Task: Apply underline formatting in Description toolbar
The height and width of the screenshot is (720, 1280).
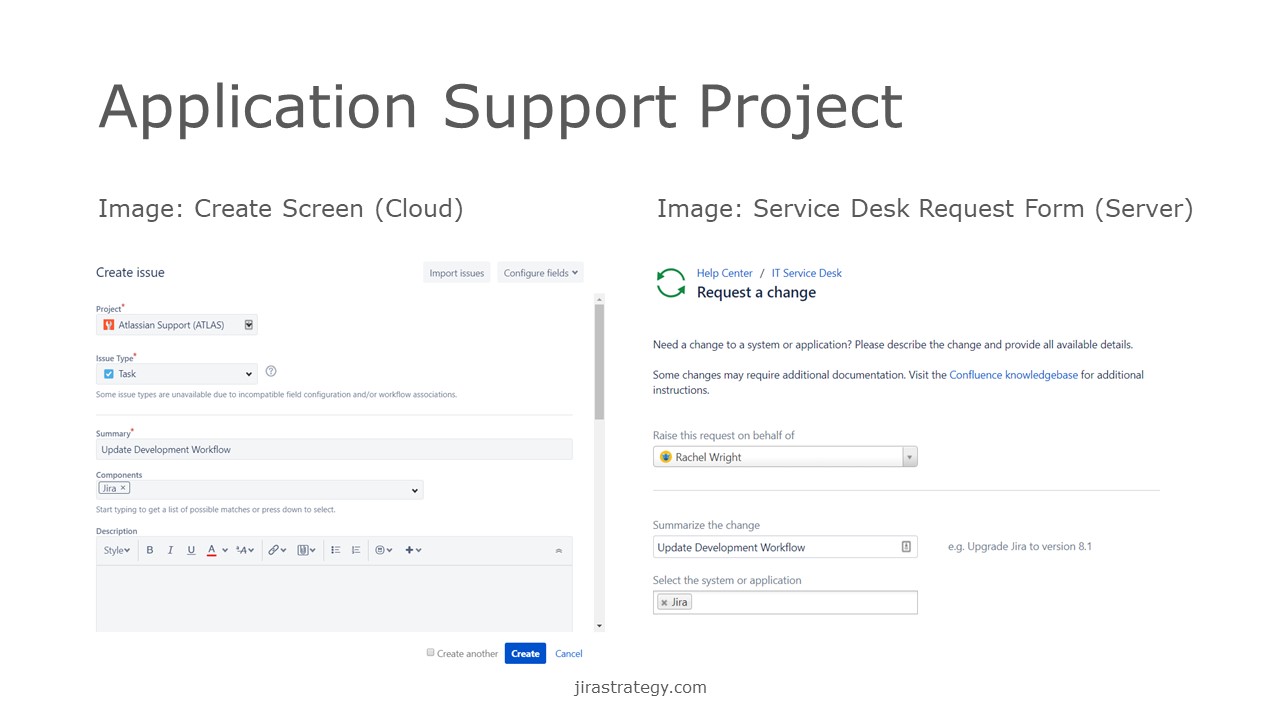Action: (191, 550)
